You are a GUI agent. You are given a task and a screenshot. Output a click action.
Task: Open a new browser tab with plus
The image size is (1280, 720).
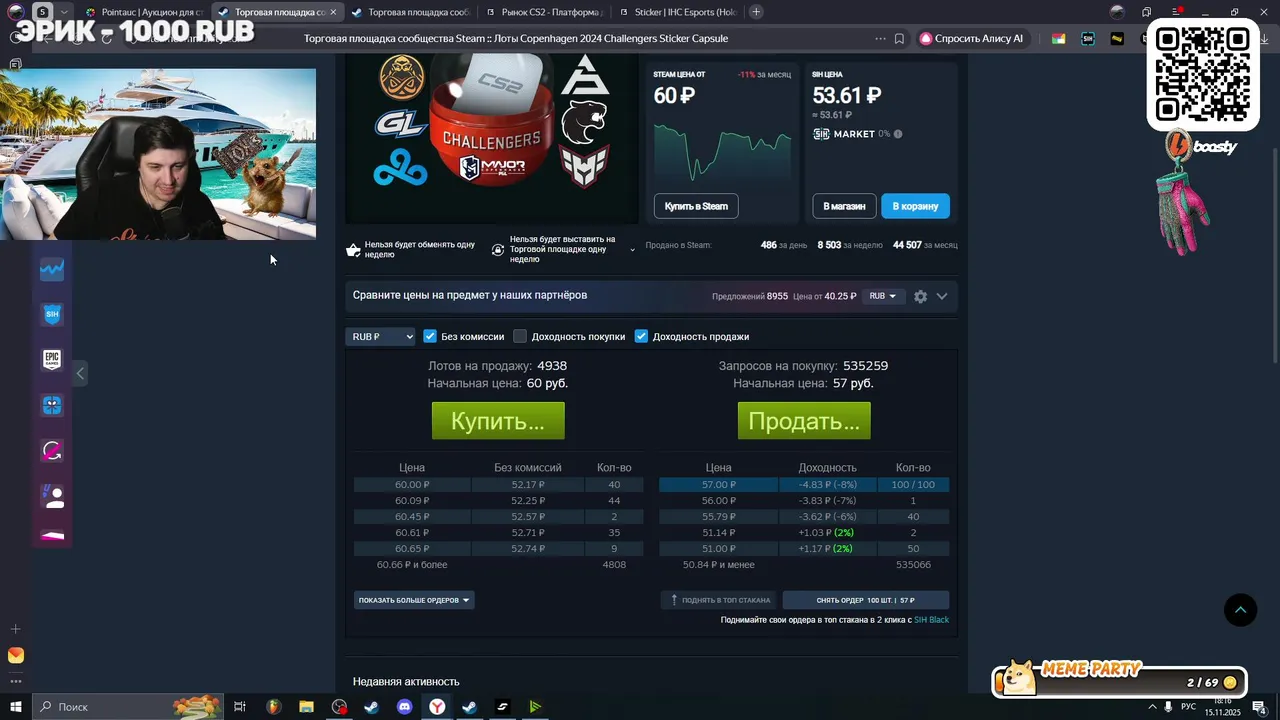[756, 12]
